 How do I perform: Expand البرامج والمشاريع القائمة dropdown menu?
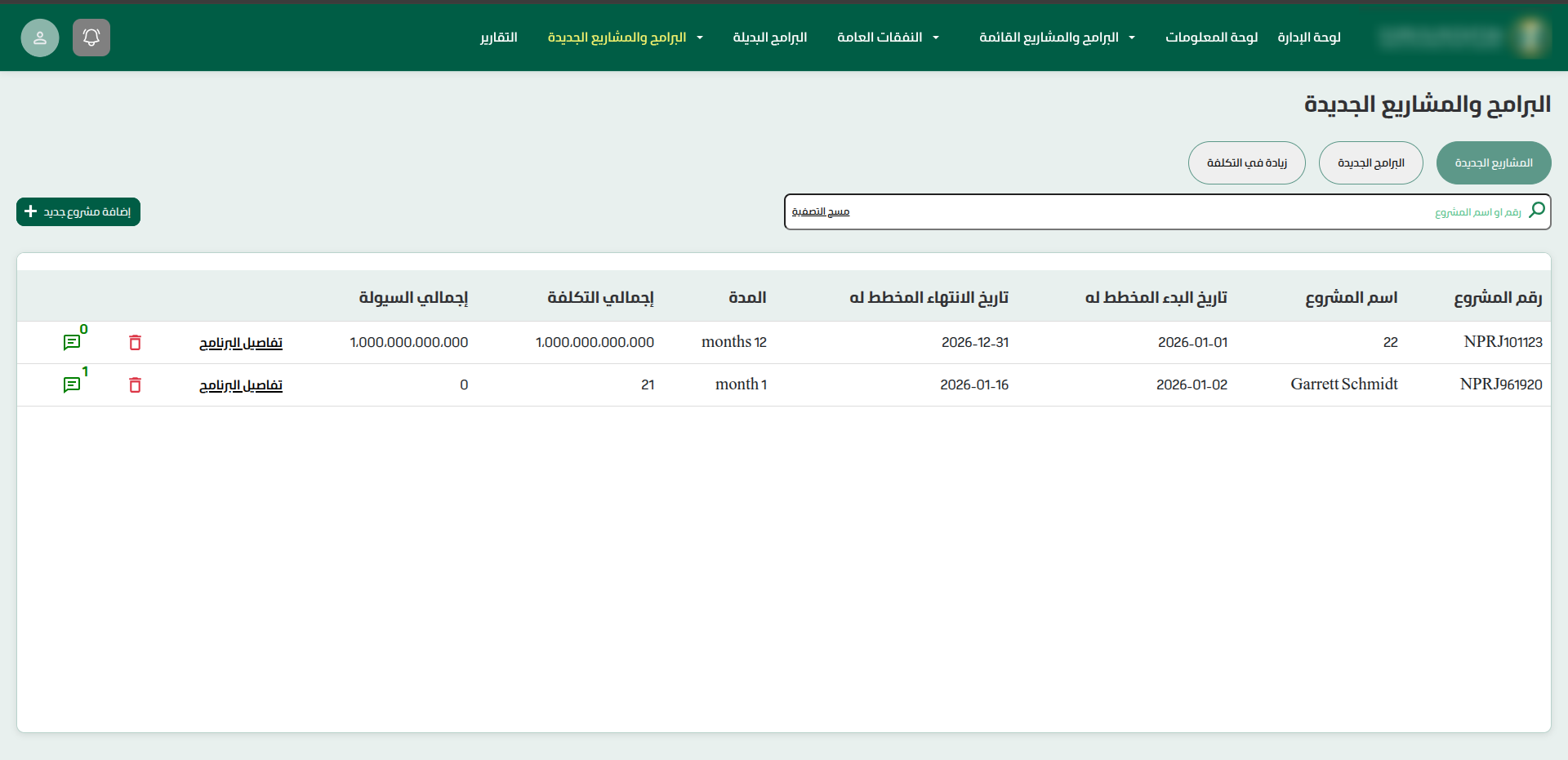[x=1132, y=38]
